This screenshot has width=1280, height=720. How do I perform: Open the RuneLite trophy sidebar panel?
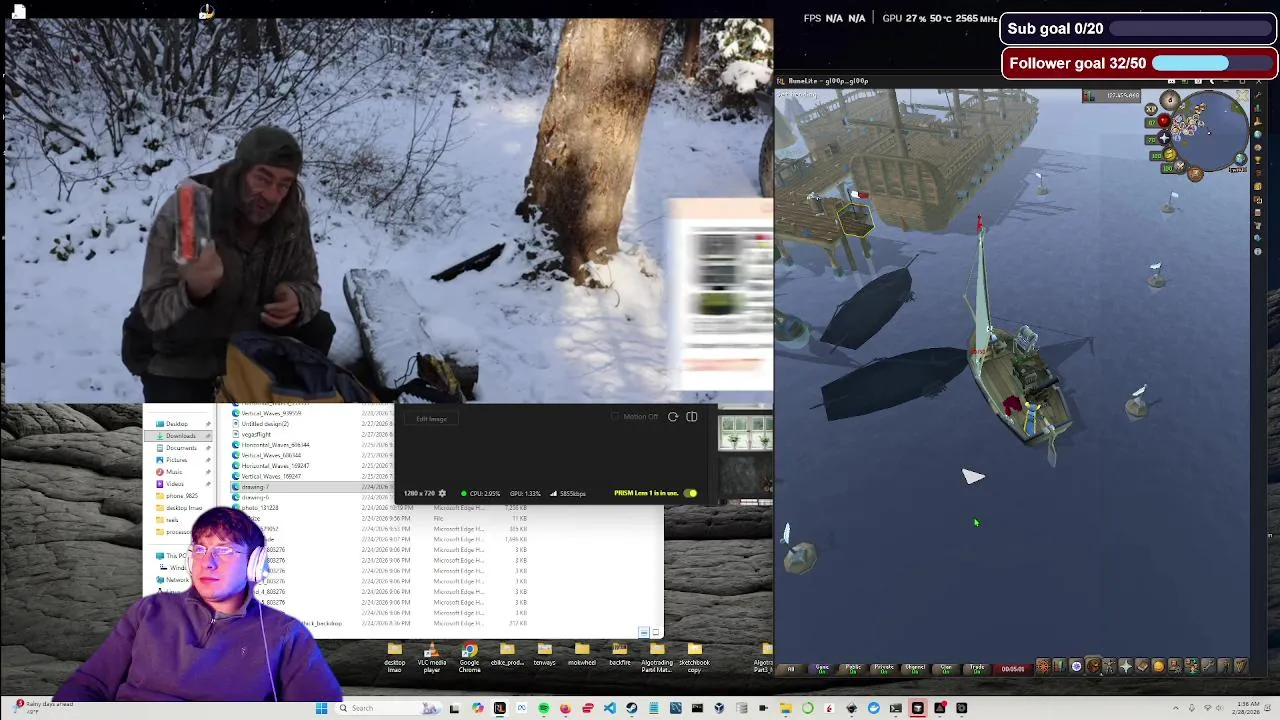coord(1258,160)
